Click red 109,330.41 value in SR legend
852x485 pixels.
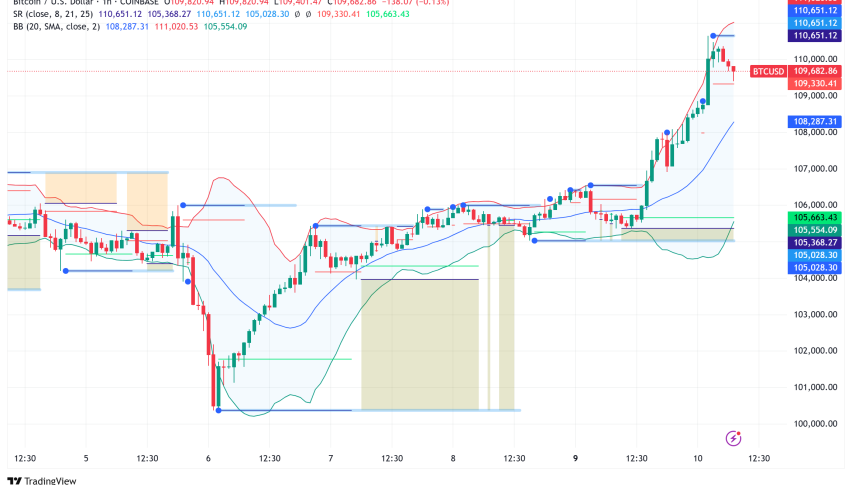[x=339, y=14]
